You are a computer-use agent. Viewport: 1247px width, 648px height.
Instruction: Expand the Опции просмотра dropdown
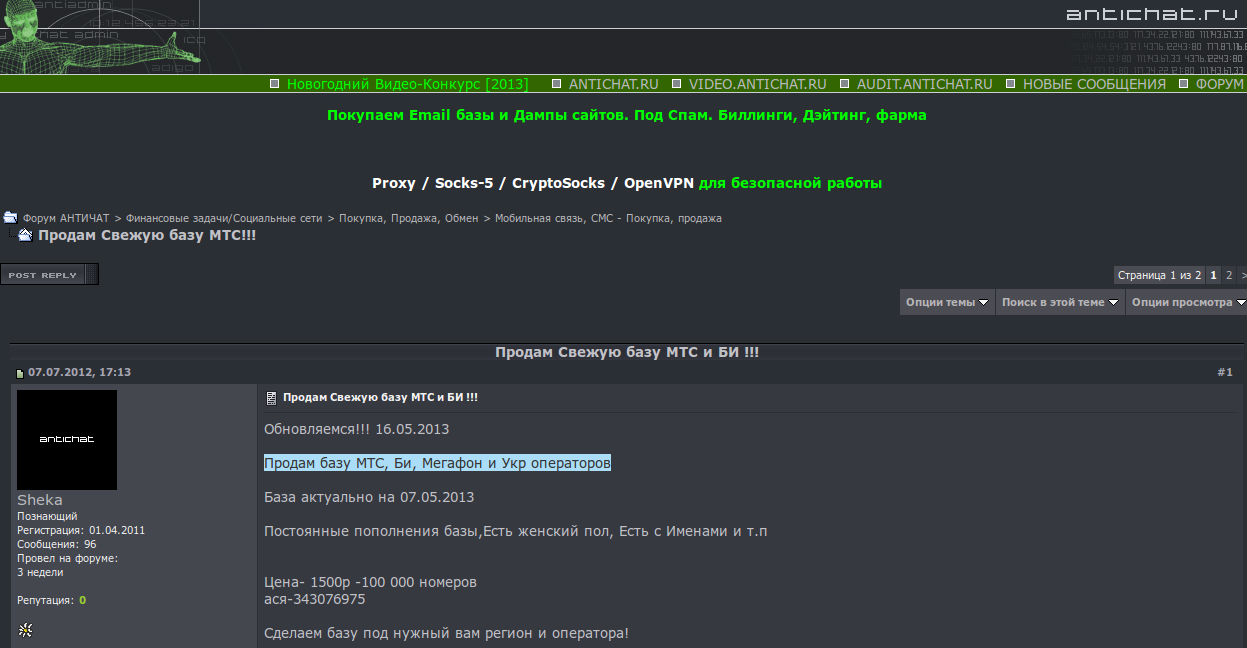(1187, 302)
